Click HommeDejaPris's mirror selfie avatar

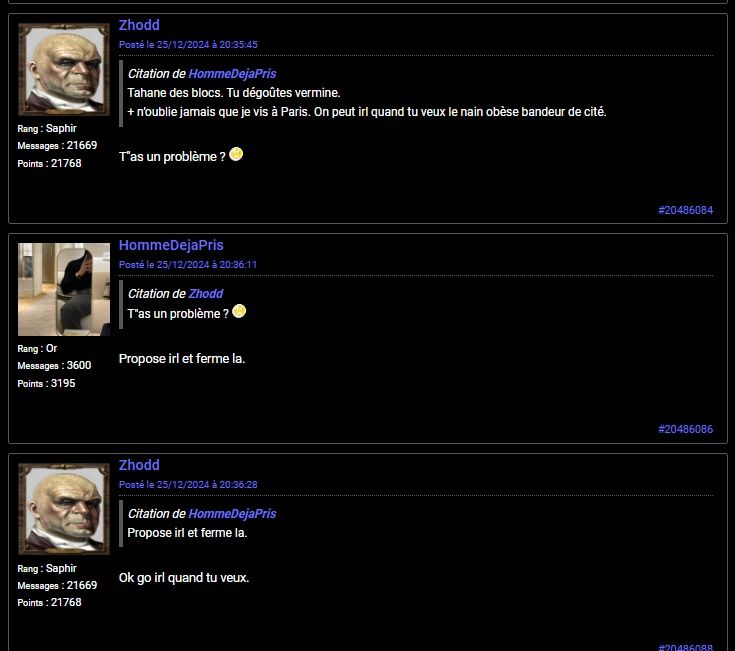[x=64, y=289]
